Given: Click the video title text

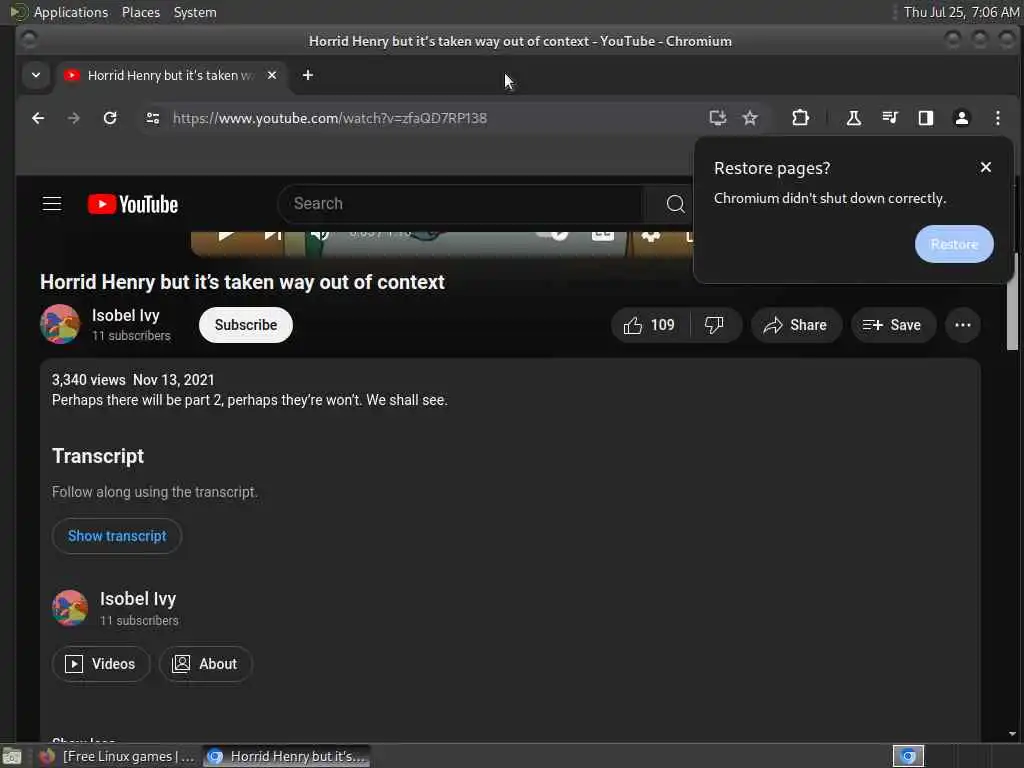Looking at the screenshot, I should 242,282.
